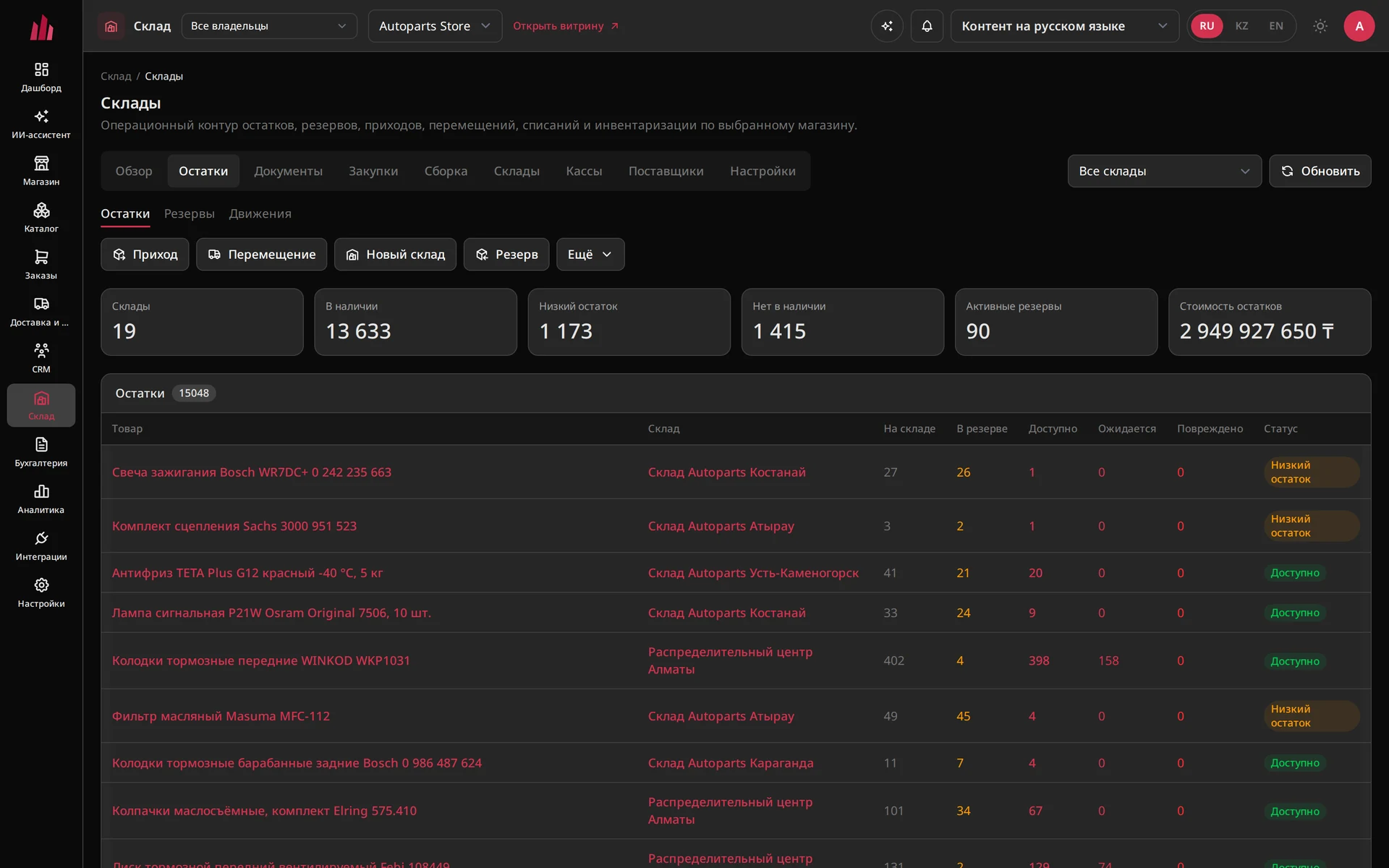The width and height of the screenshot is (1389, 868).
Task: Open Заказы in the sidebar
Action: coord(41,265)
